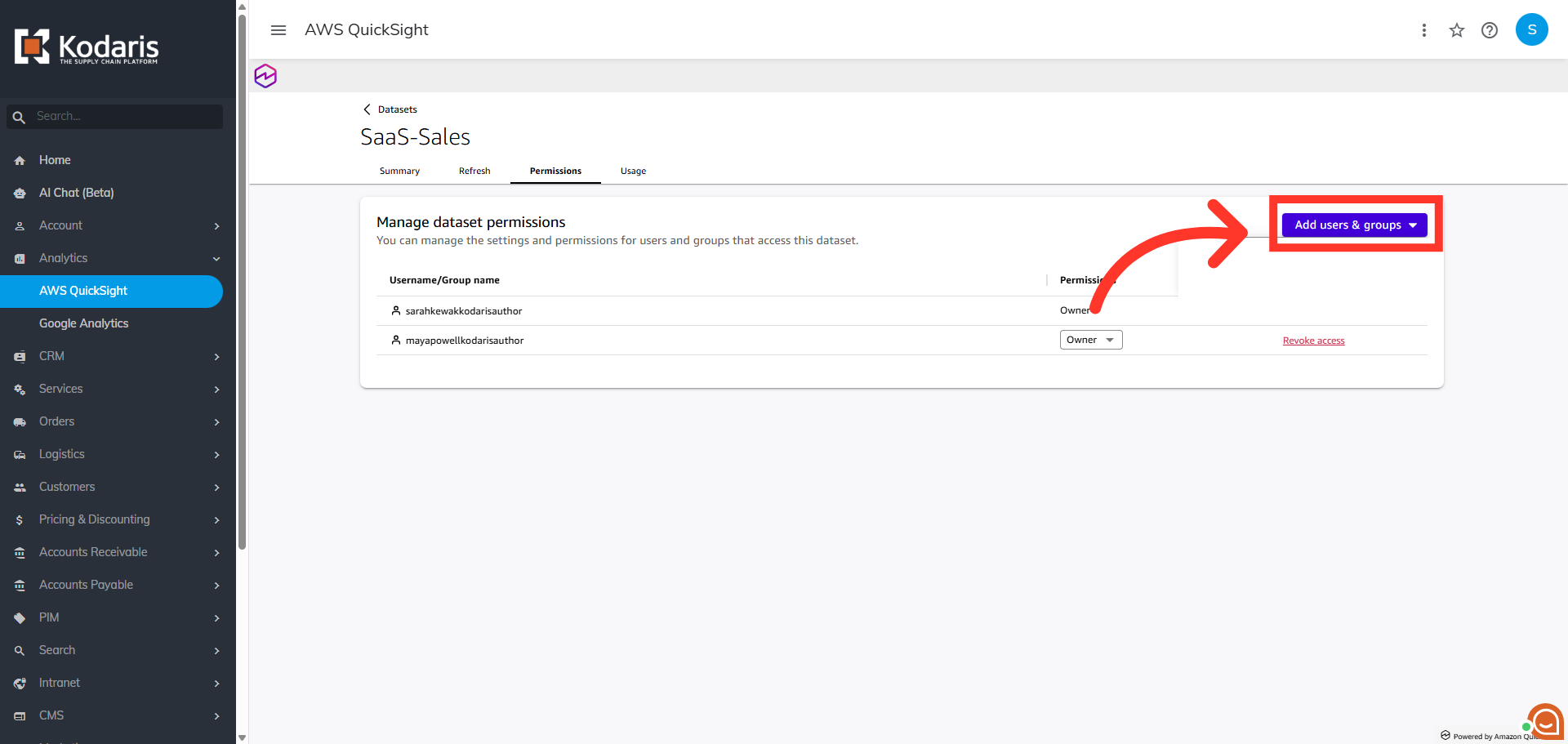Image resolution: width=1568 pixels, height=744 pixels.
Task: Open Pricing & Discounting sidebar item
Action: (95, 519)
